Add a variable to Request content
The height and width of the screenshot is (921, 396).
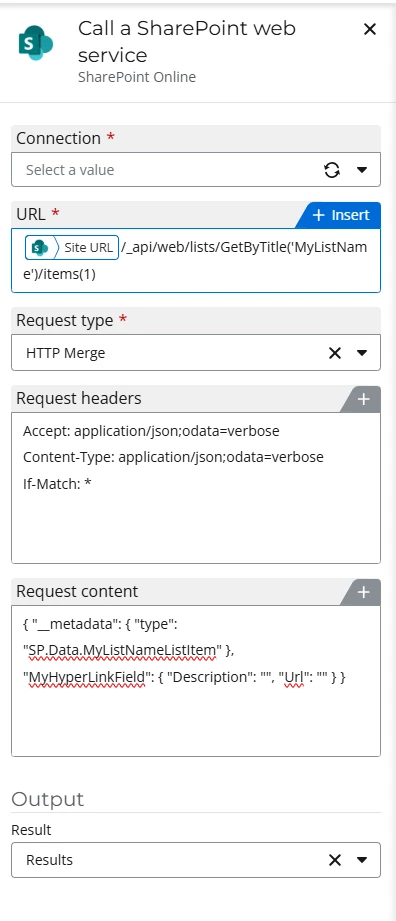pos(363,592)
